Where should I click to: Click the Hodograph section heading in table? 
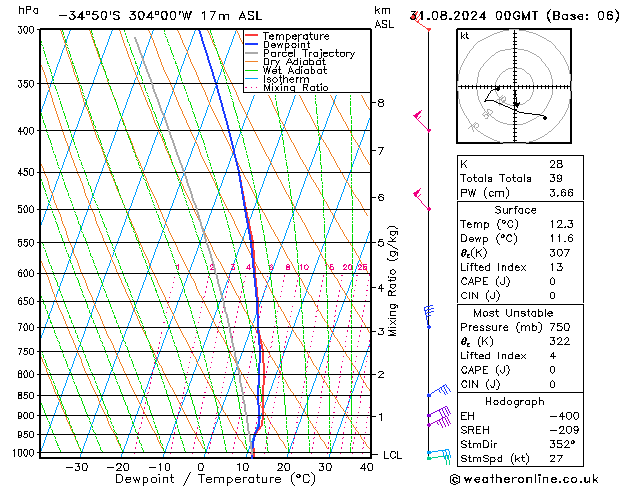pos(514,400)
